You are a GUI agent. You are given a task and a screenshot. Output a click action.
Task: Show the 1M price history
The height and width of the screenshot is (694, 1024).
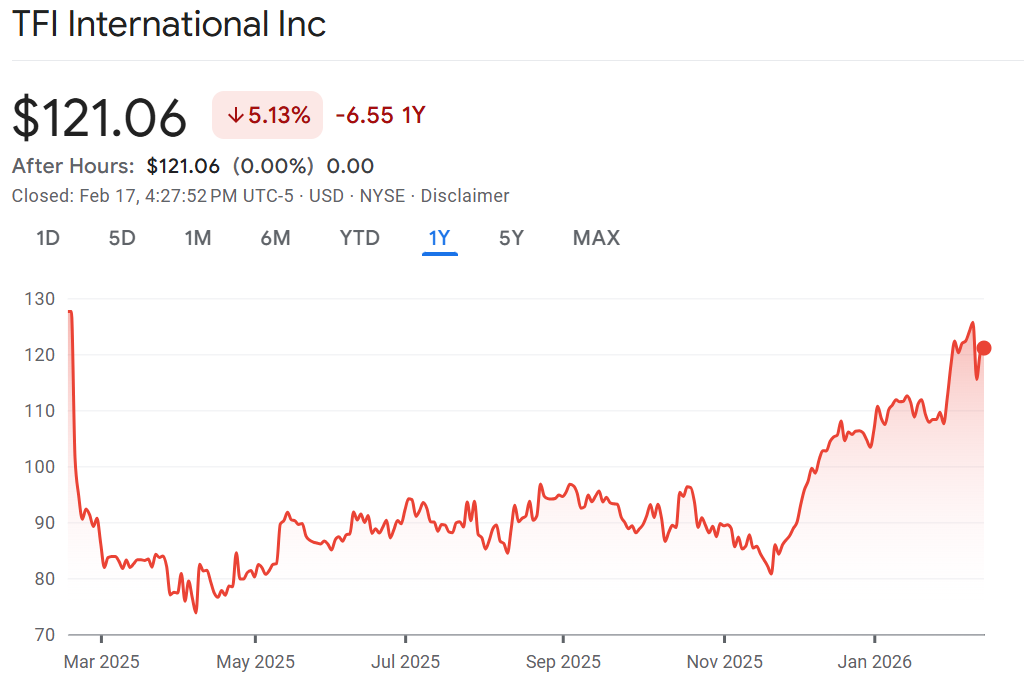(198, 238)
